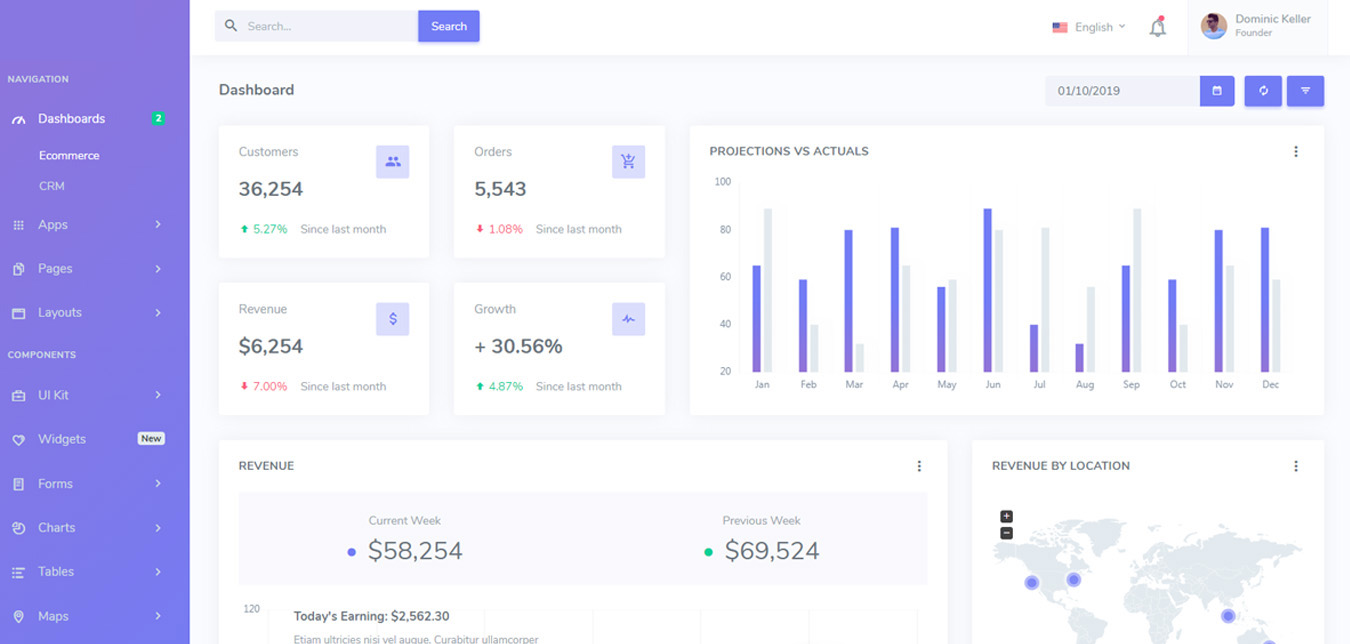The image size is (1350, 644).
Task: Click the filter icon button
Action: pyautogui.click(x=1305, y=91)
